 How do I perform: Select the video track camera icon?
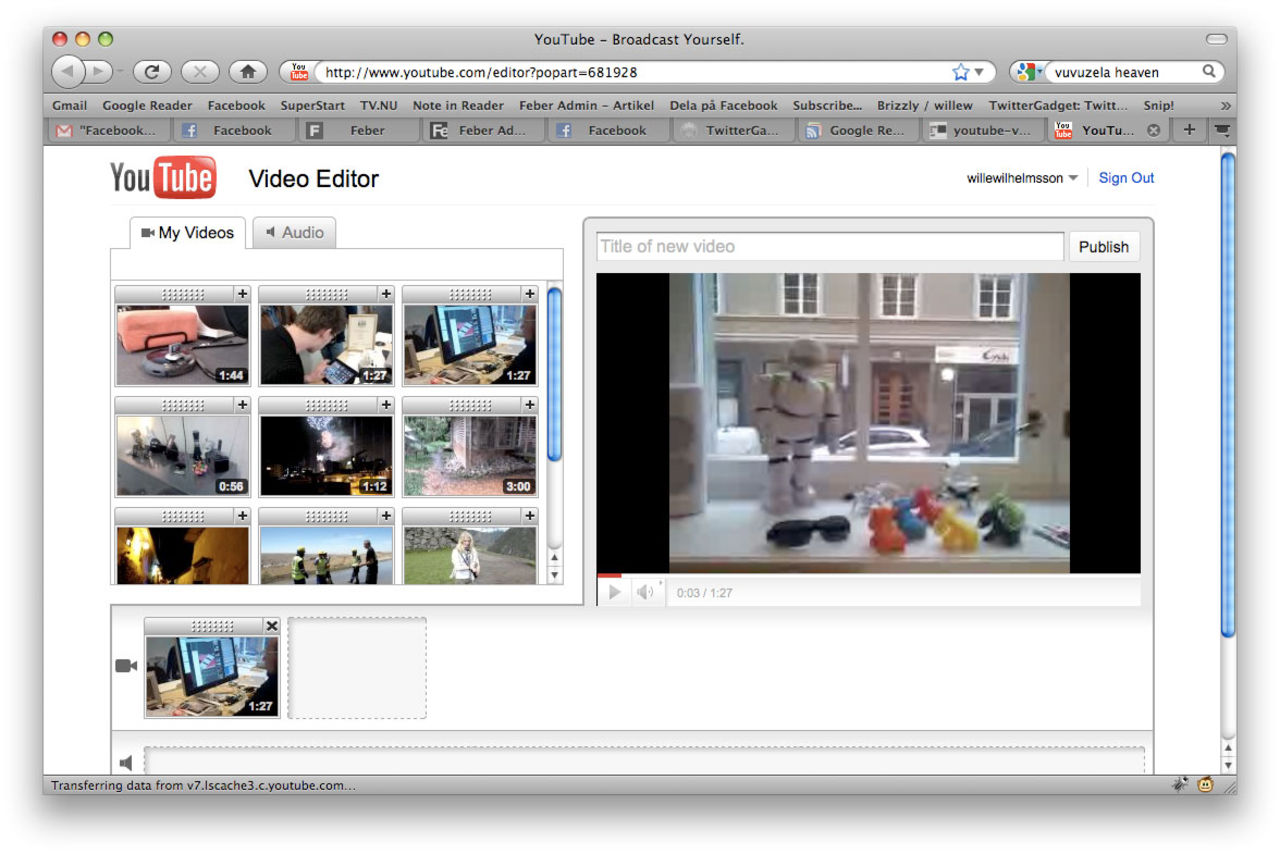[126, 663]
